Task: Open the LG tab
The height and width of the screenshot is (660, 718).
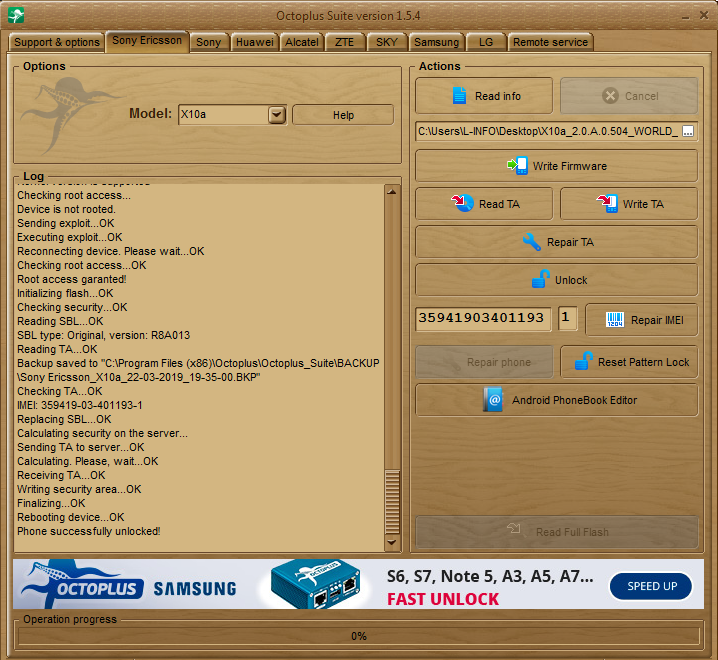Action: click(486, 42)
